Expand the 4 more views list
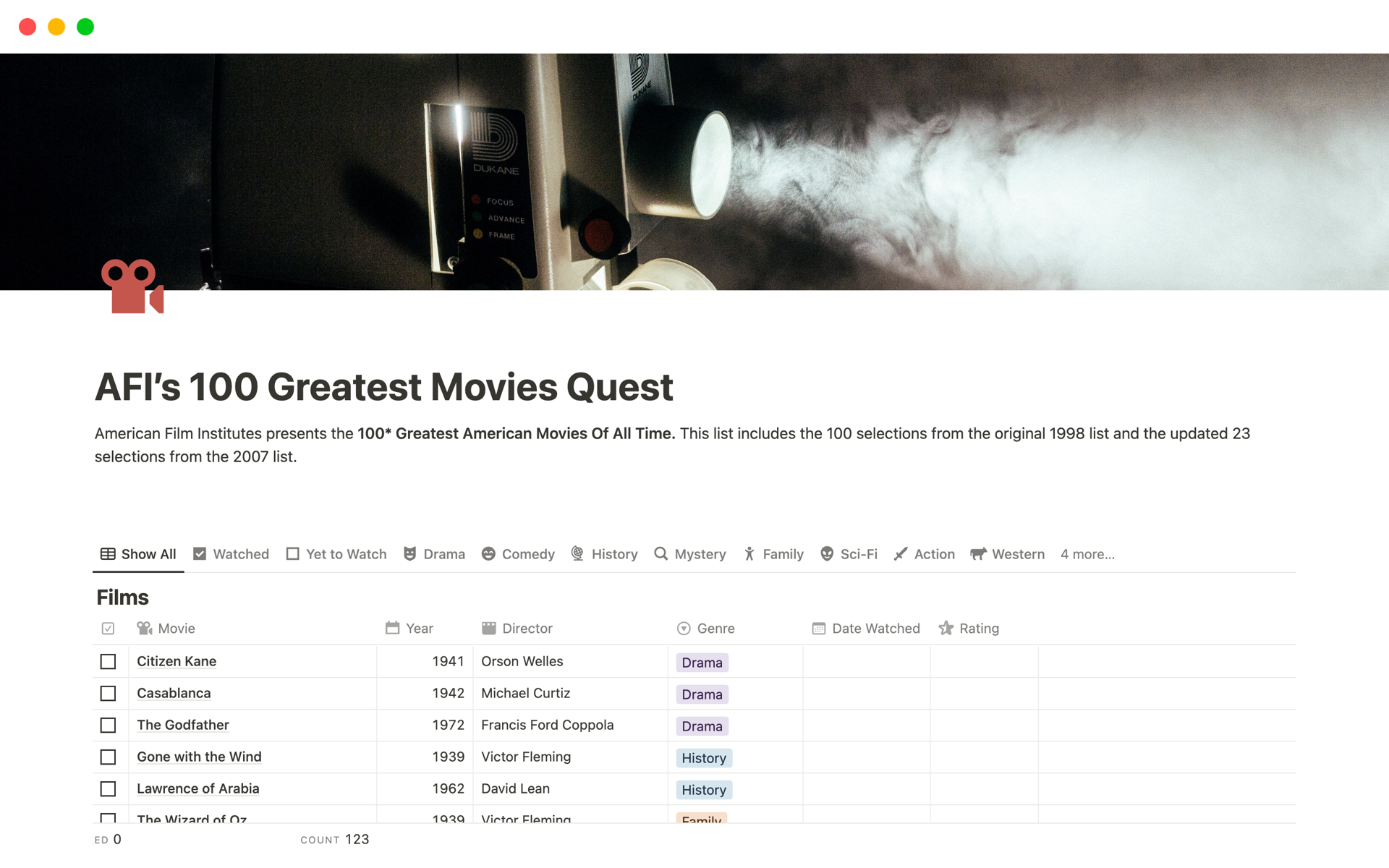Viewport: 1389px width, 868px height. tap(1087, 554)
